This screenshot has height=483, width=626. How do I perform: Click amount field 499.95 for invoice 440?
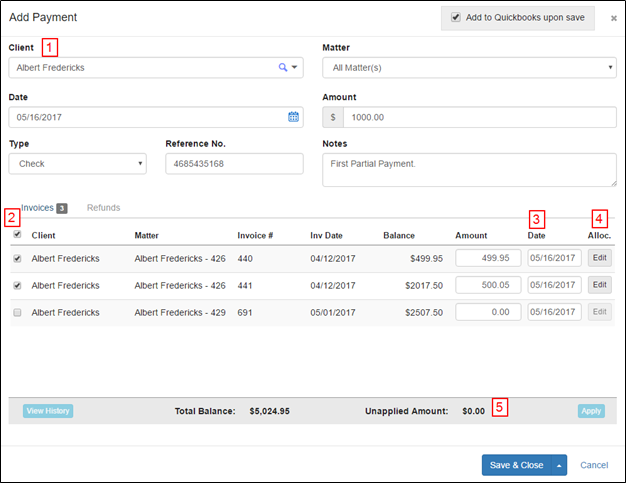[488, 258]
